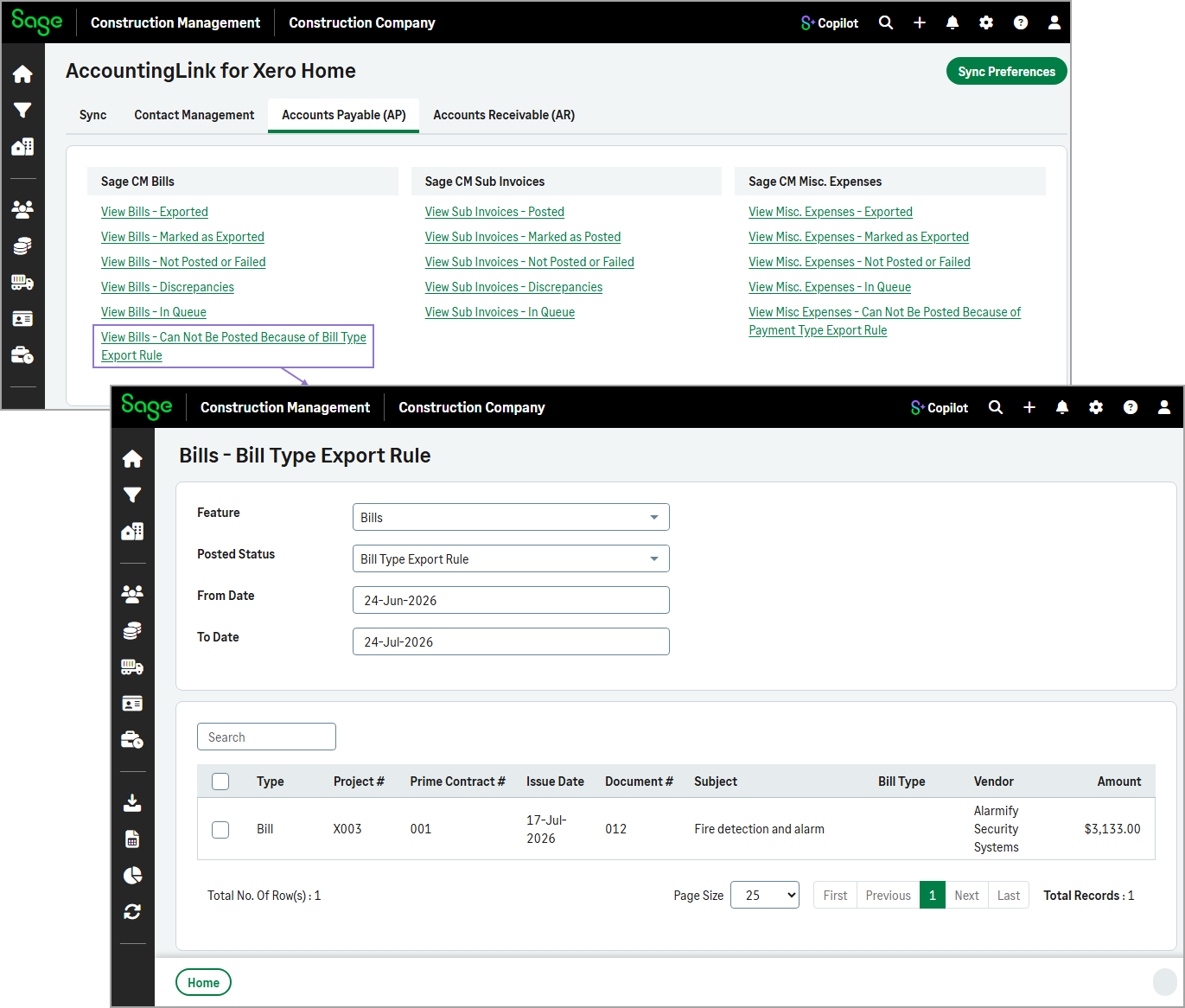
Task: Click the From Date field
Action: [511, 600]
